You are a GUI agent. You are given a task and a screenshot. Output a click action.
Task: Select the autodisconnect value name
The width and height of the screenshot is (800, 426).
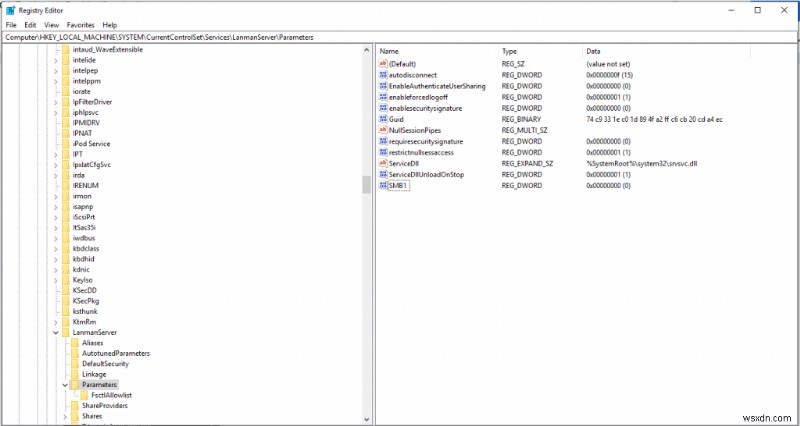pos(413,75)
